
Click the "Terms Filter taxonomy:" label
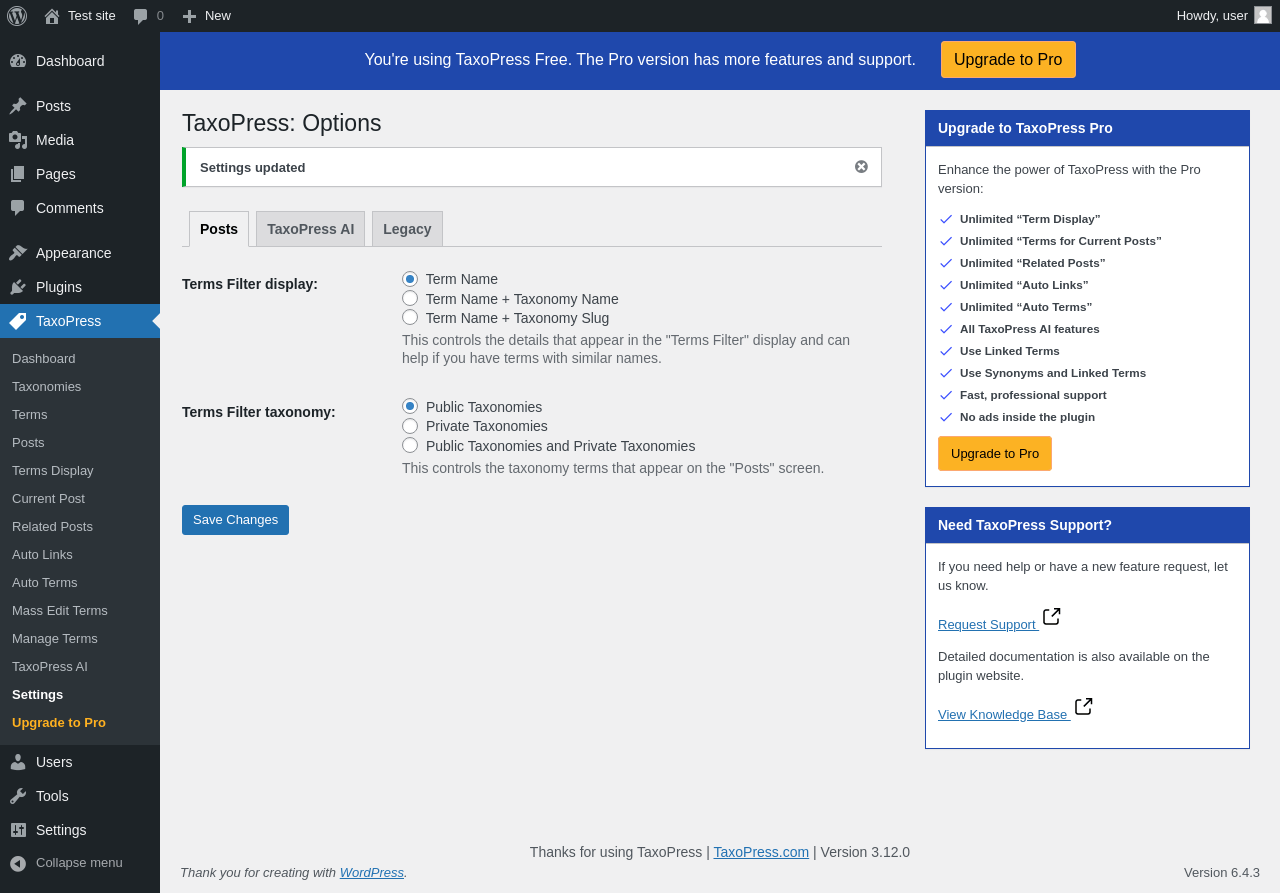(259, 412)
